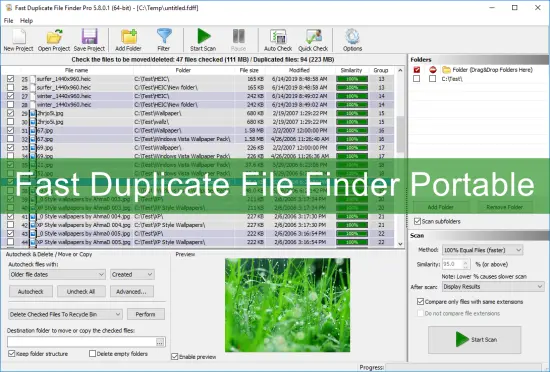Image resolution: width=550 pixels, height=372 pixels.
Task: Click the Similarity value stepper arrows
Action: point(465,264)
